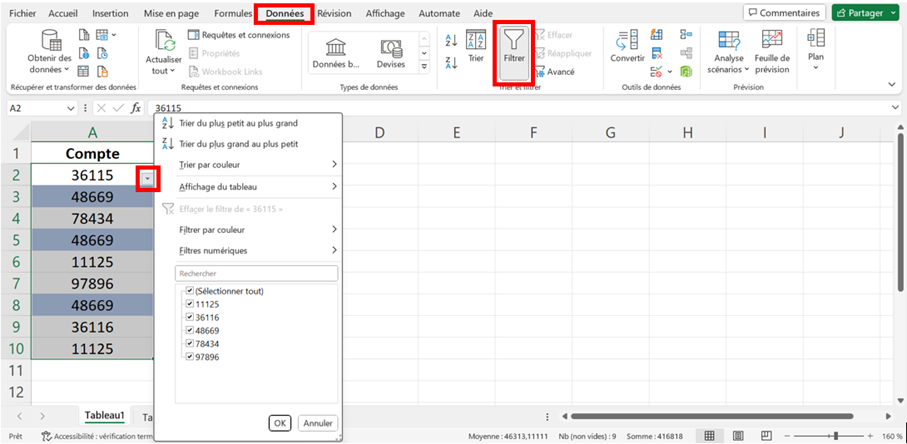Click the zoom in plus button
This screenshot has width=907, height=444.
click(872, 435)
